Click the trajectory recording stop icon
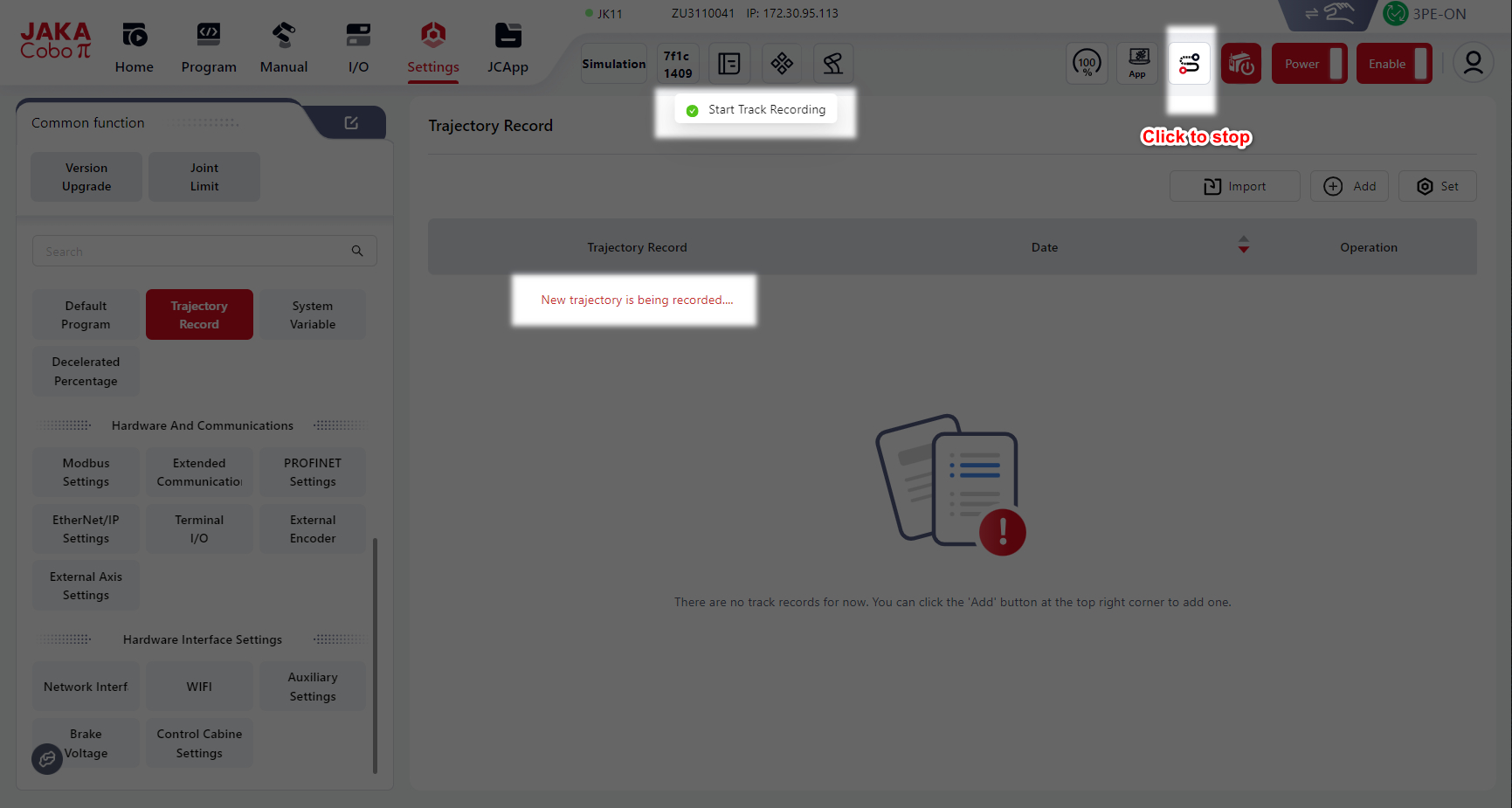Image resolution: width=1512 pixels, height=808 pixels. pyautogui.click(x=1189, y=64)
